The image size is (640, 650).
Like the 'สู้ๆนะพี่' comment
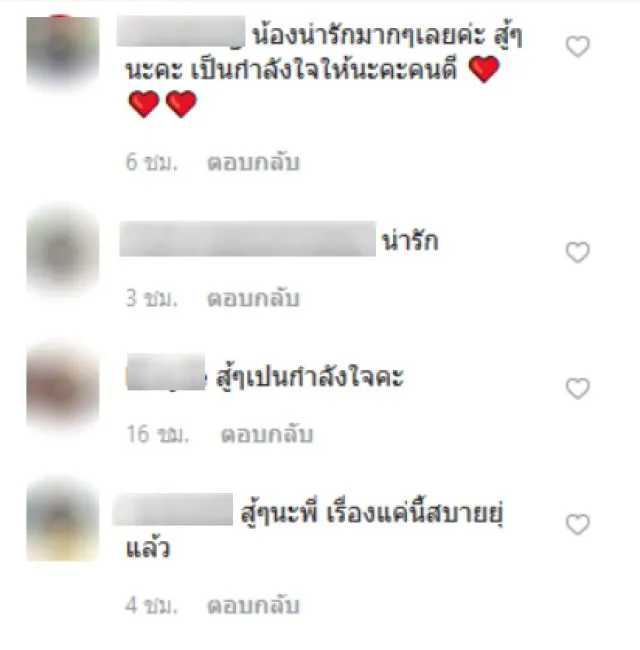point(577,524)
